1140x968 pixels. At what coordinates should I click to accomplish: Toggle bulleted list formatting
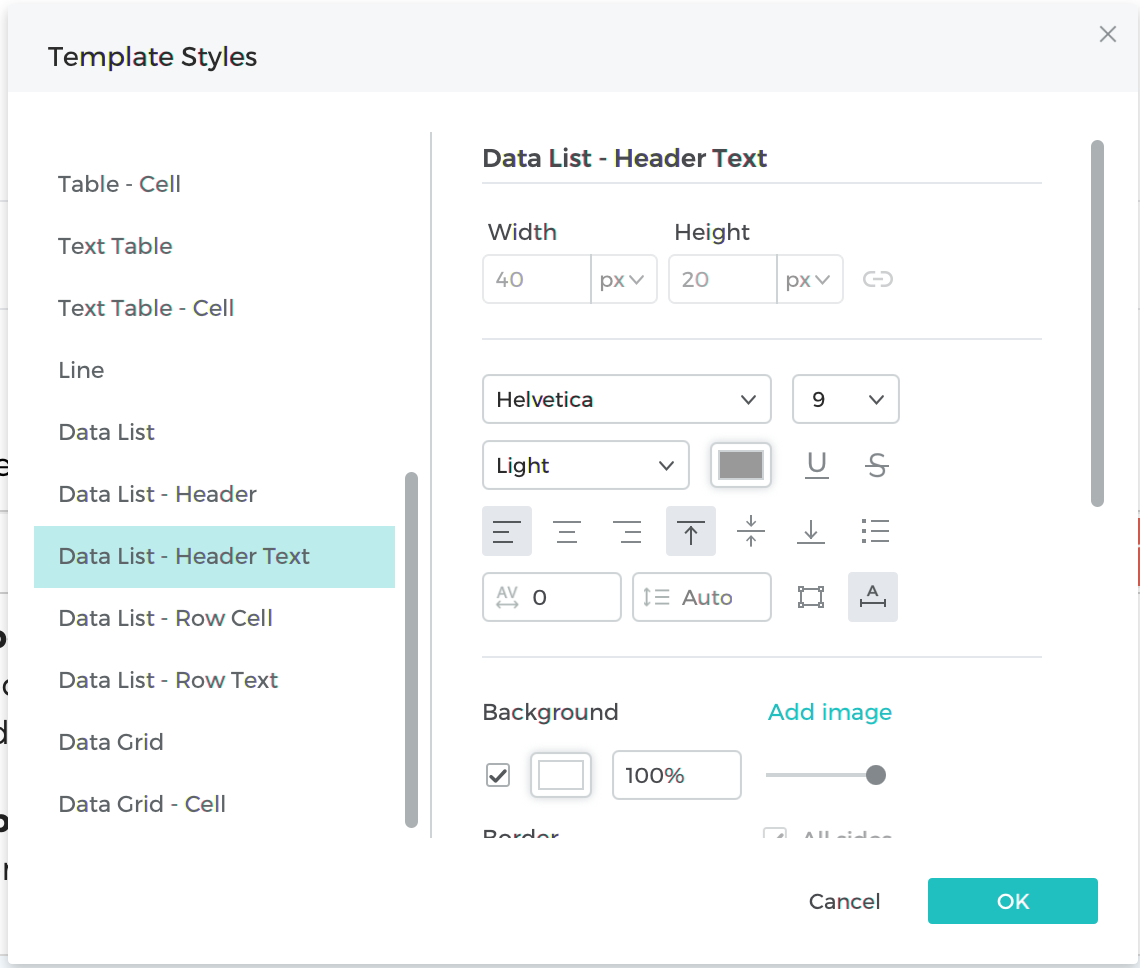pyautogui.click(x=875, y=531)
